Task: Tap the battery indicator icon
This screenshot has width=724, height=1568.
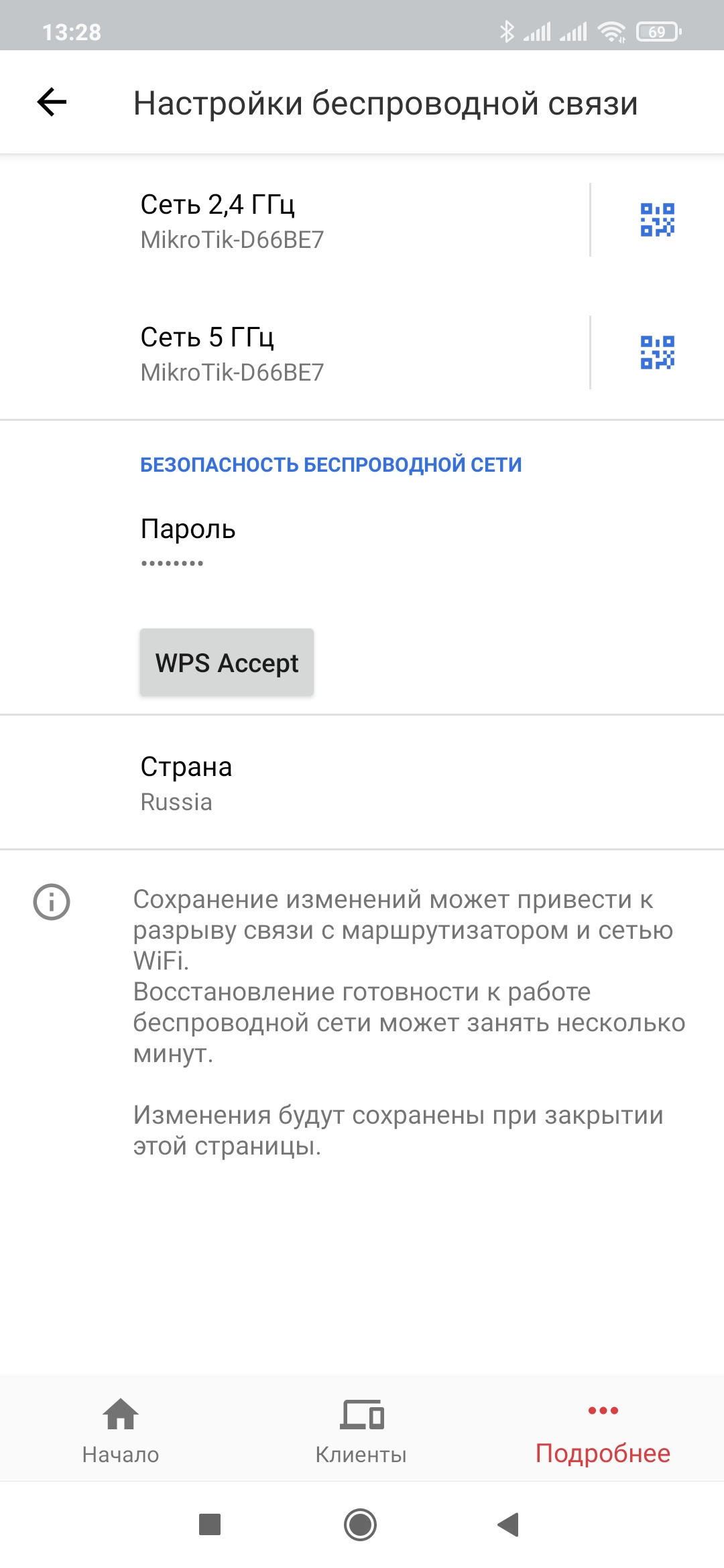Action: [658, 31]
